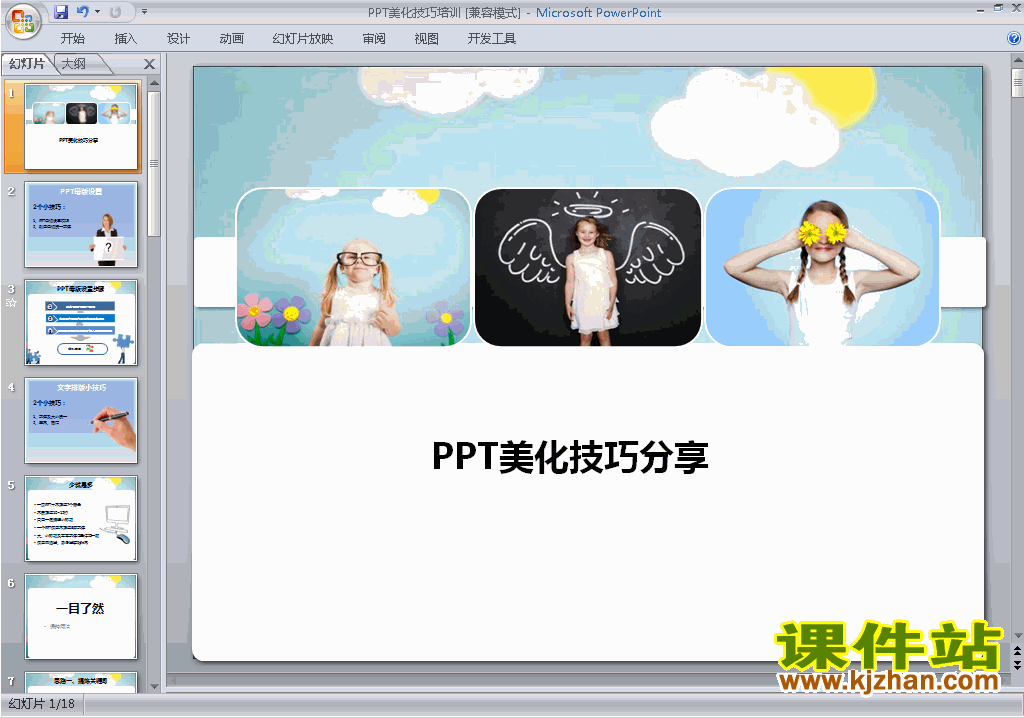Screen dimensions: 1024x718
Task: Click the animation star icon beside slide 3
Action: [11, 302]
